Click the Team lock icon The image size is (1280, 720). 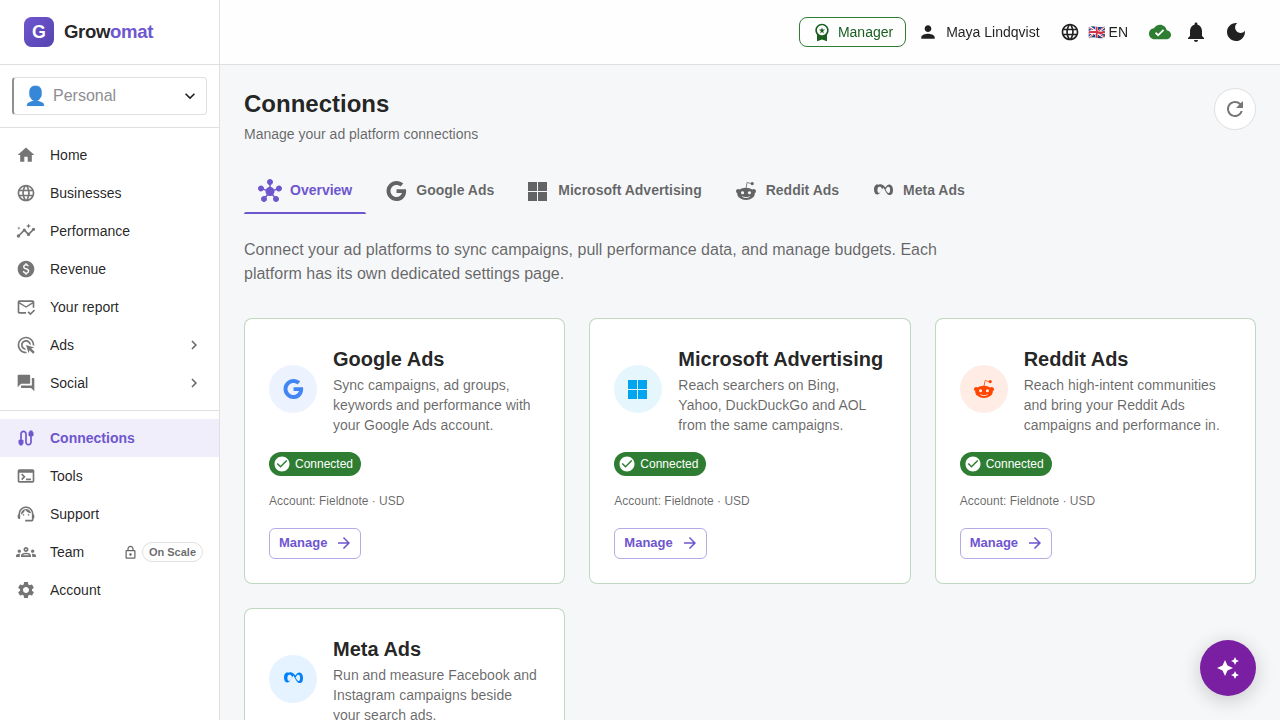pos(130,552)
